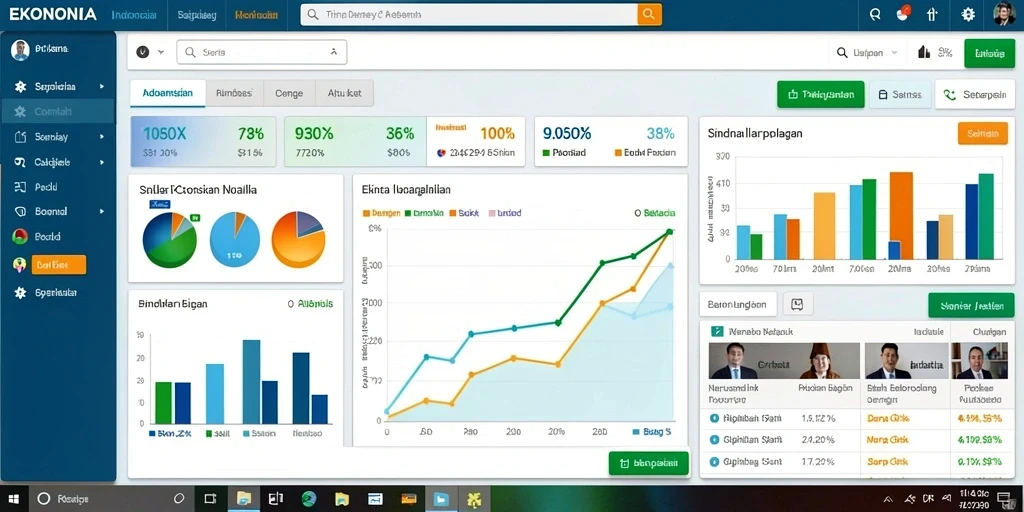Click the orange search button in top bar
1024x512 pixels.
[x=649, y=14]
